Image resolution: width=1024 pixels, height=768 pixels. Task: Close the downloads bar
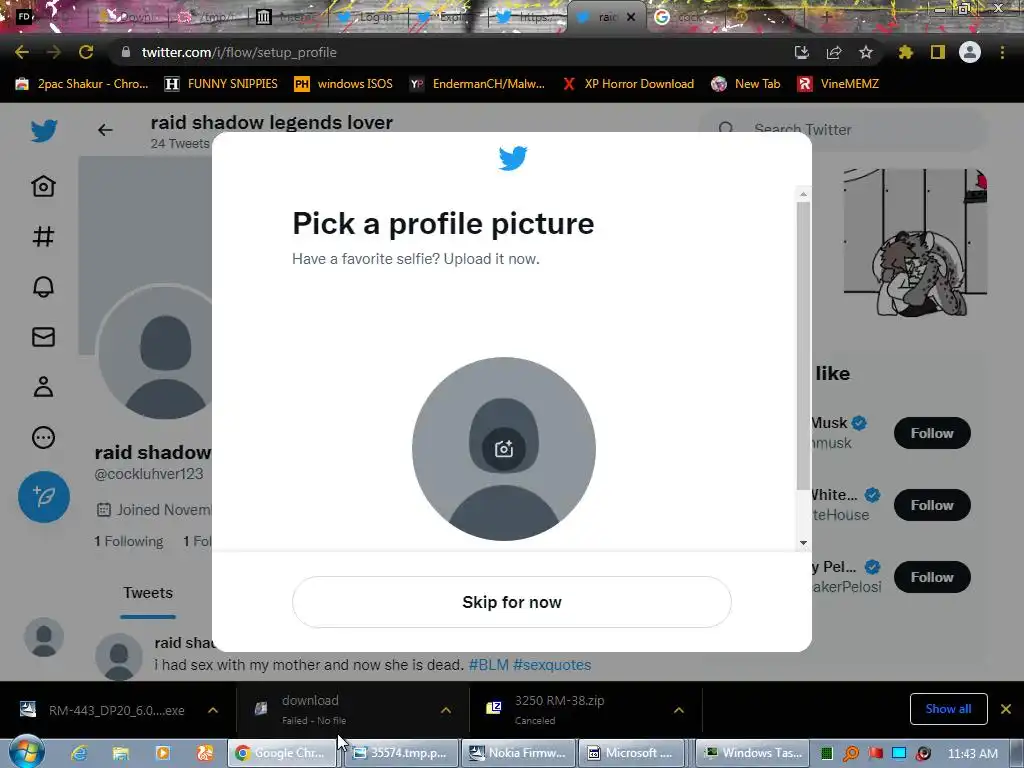click(x=1006, y=709)
